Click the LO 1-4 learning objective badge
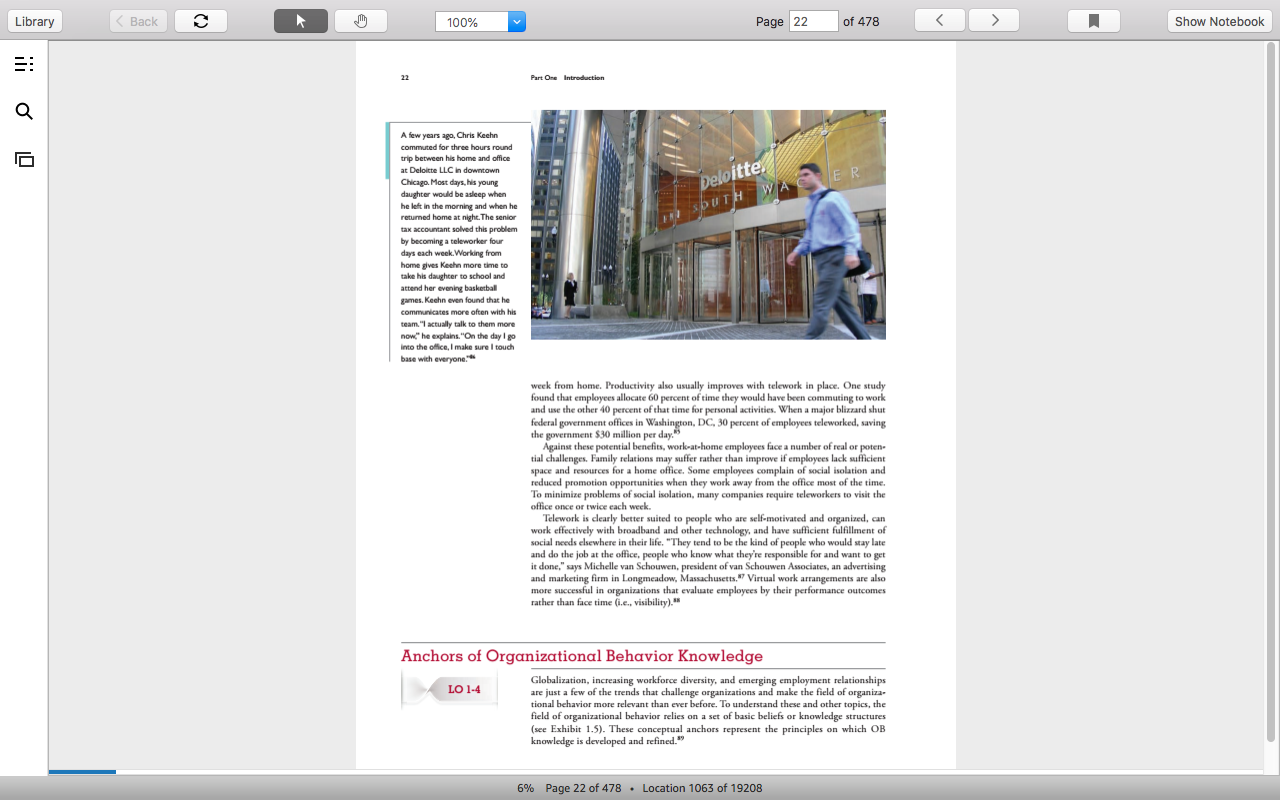Screen dimensions: 1280x800 [x=450, y=690]
